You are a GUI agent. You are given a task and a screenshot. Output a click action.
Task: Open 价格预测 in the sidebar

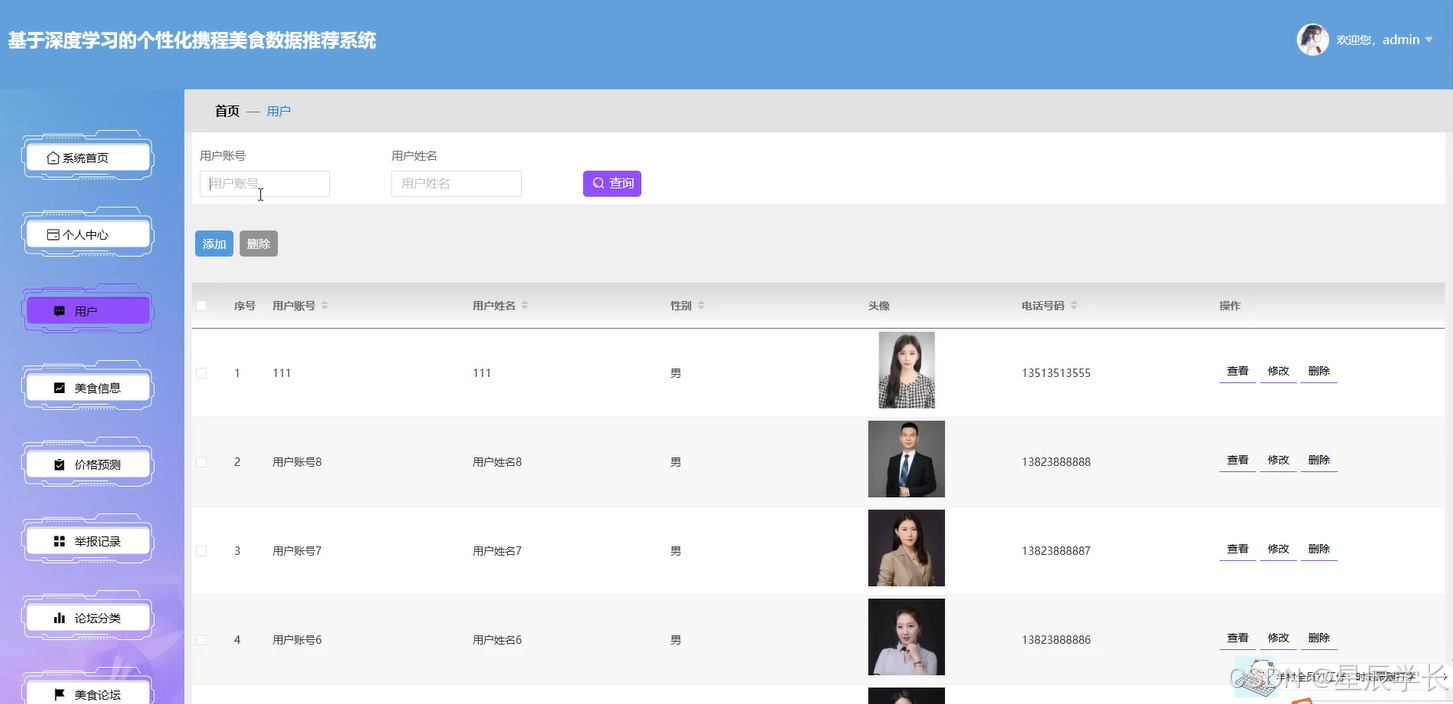(x=87, y=465)
